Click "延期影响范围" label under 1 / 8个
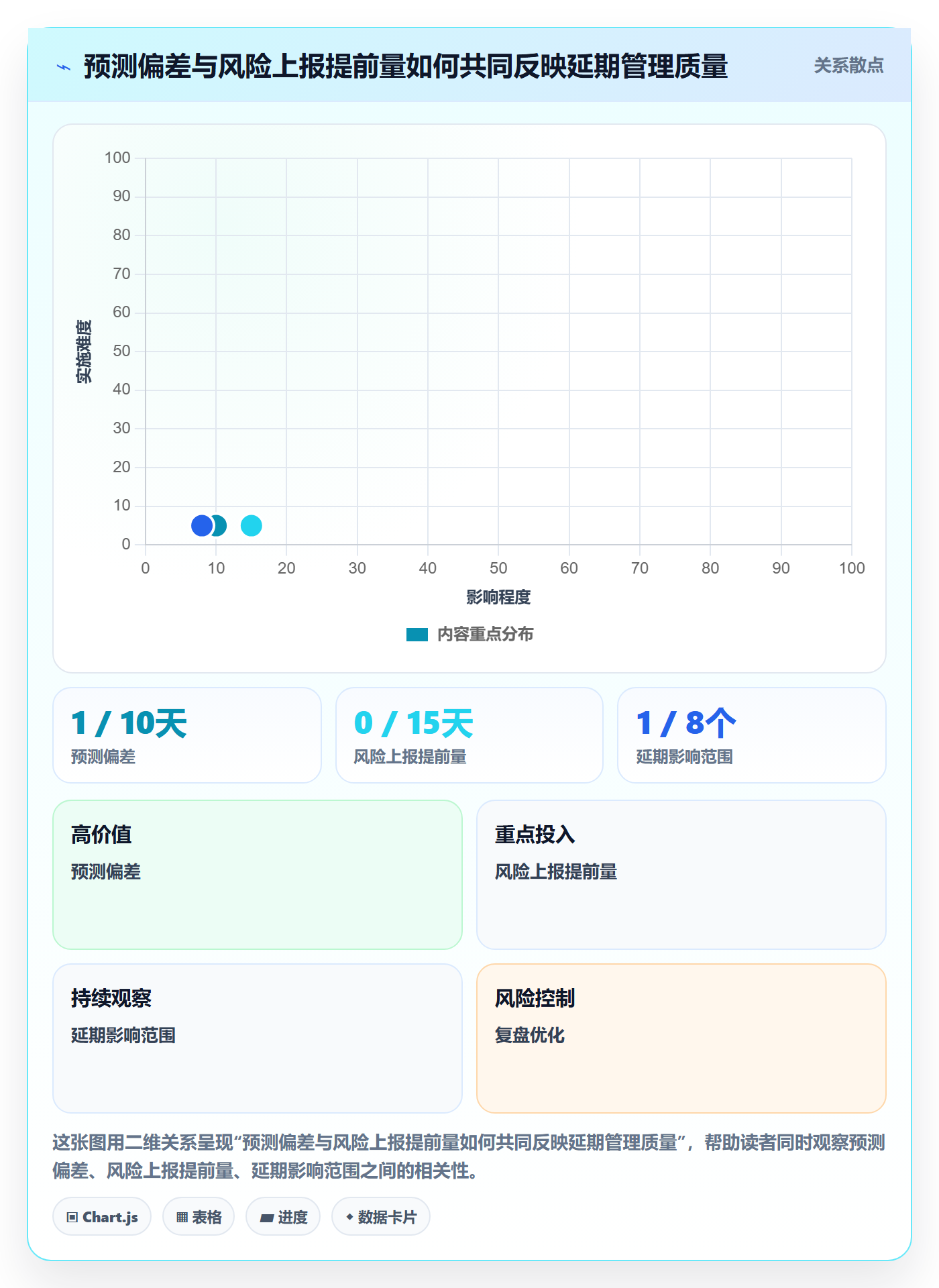Screen dimensions: 939x1288 click(685, 757)
